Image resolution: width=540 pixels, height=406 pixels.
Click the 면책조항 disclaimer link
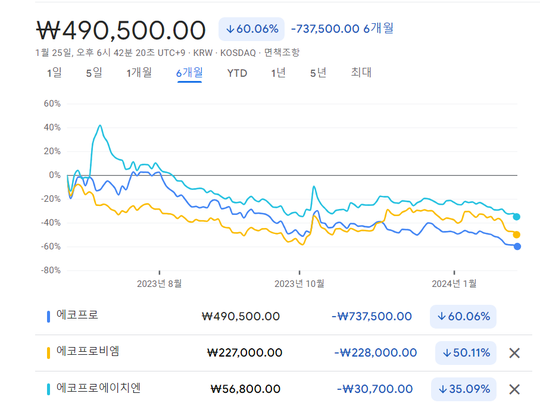point(282,53)
